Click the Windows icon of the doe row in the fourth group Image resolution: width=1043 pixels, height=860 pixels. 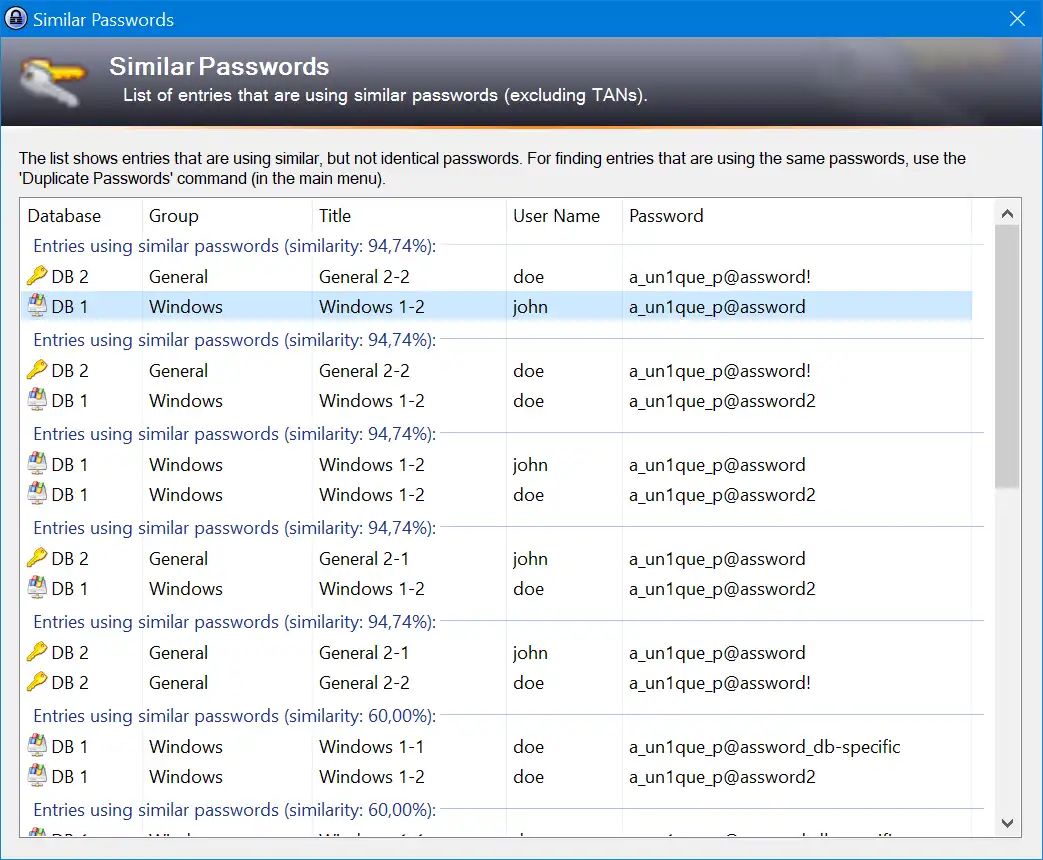point(37,588)
